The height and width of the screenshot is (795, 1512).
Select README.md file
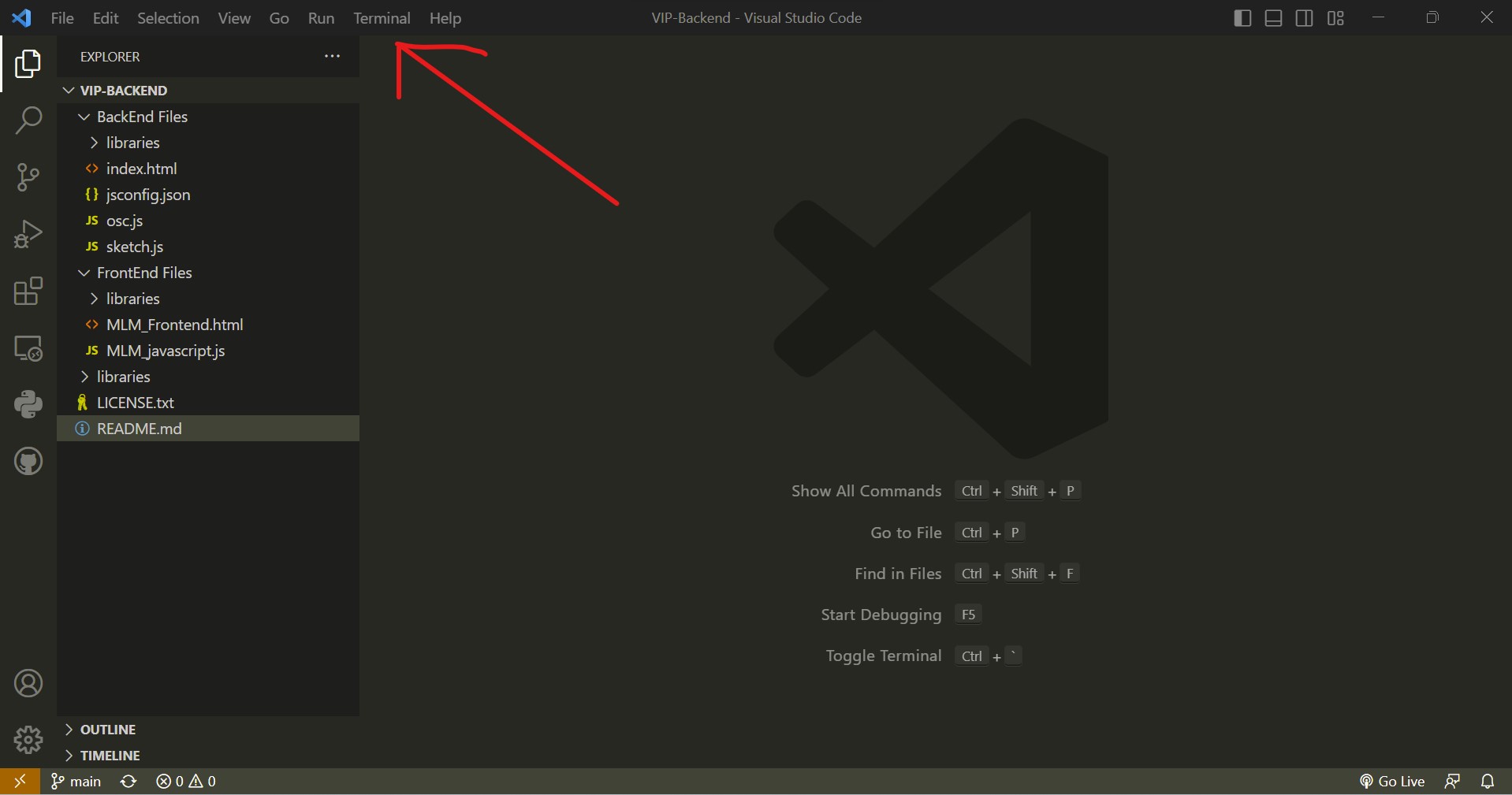208,429
